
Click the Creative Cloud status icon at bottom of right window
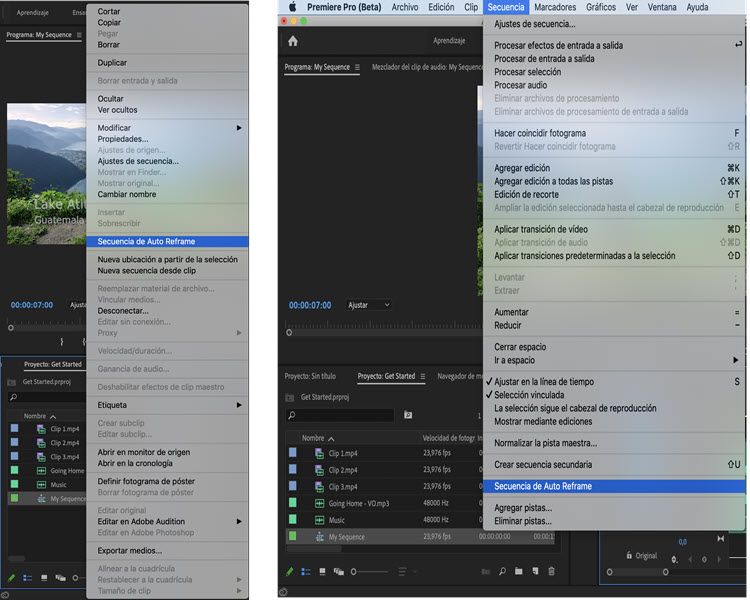coord(283,592)
